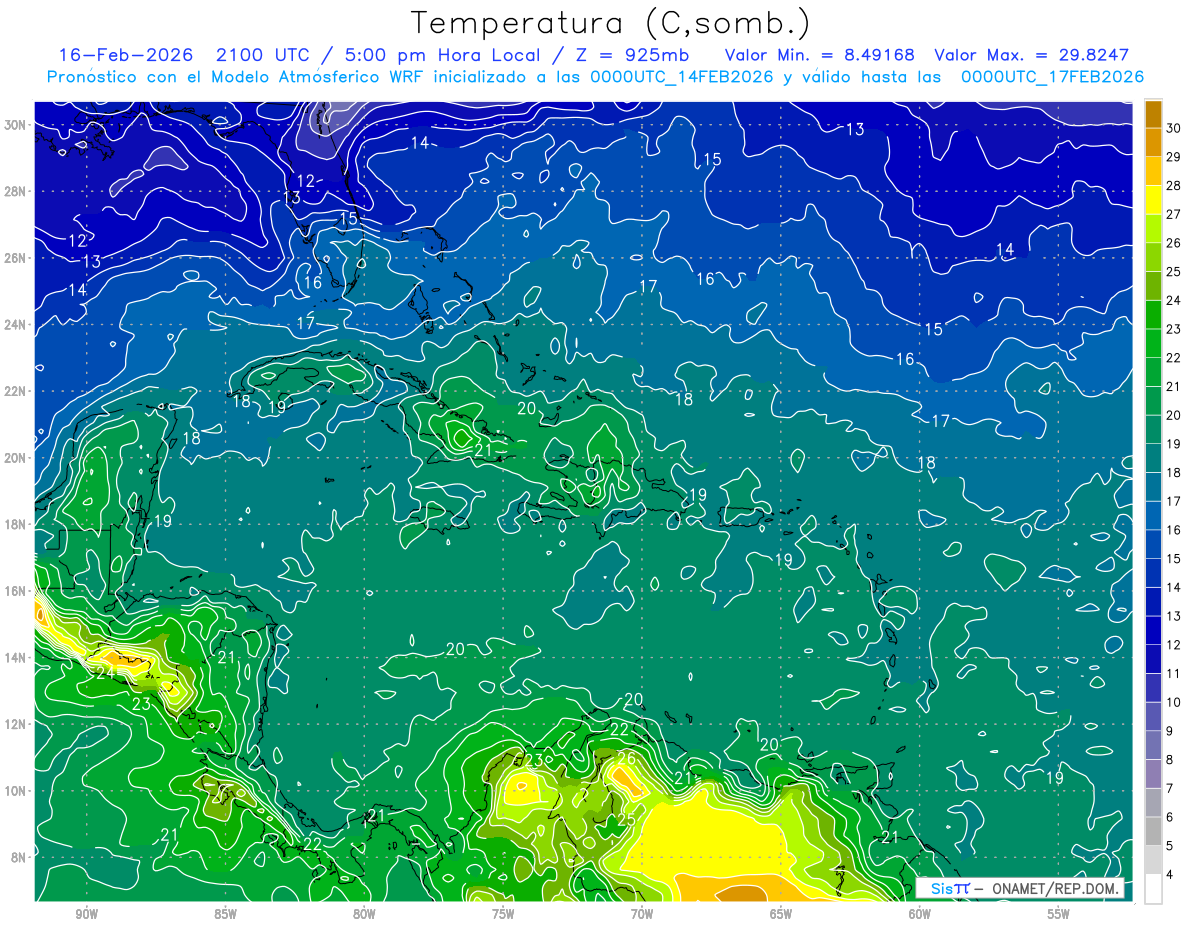The width and height of the screenshot is (1200, 927).
Task: Click the 8N latitude axis label
Action: click(x=20, y=857)
